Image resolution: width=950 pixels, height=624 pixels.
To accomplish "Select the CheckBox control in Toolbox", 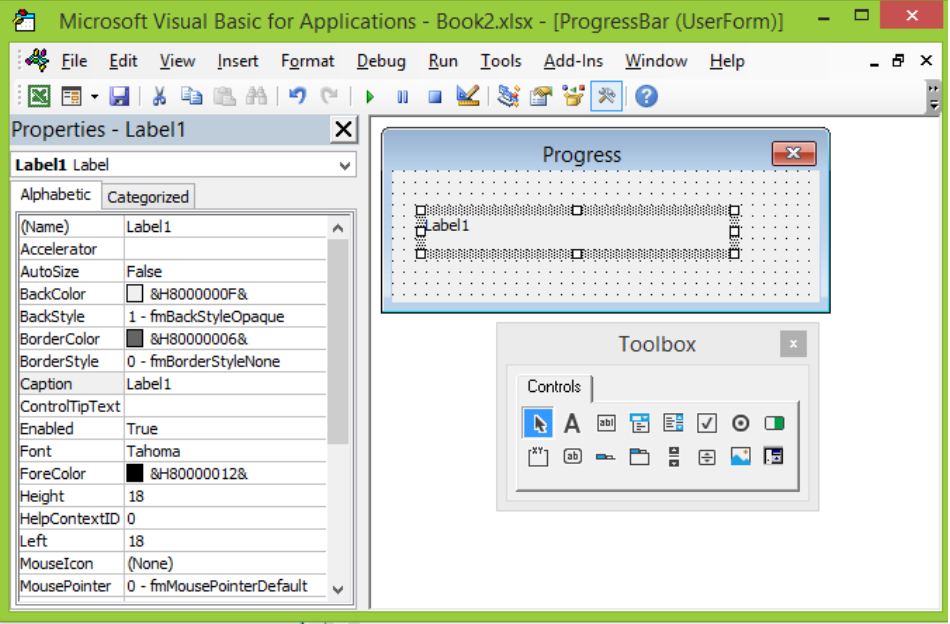I will click(706, 423).
